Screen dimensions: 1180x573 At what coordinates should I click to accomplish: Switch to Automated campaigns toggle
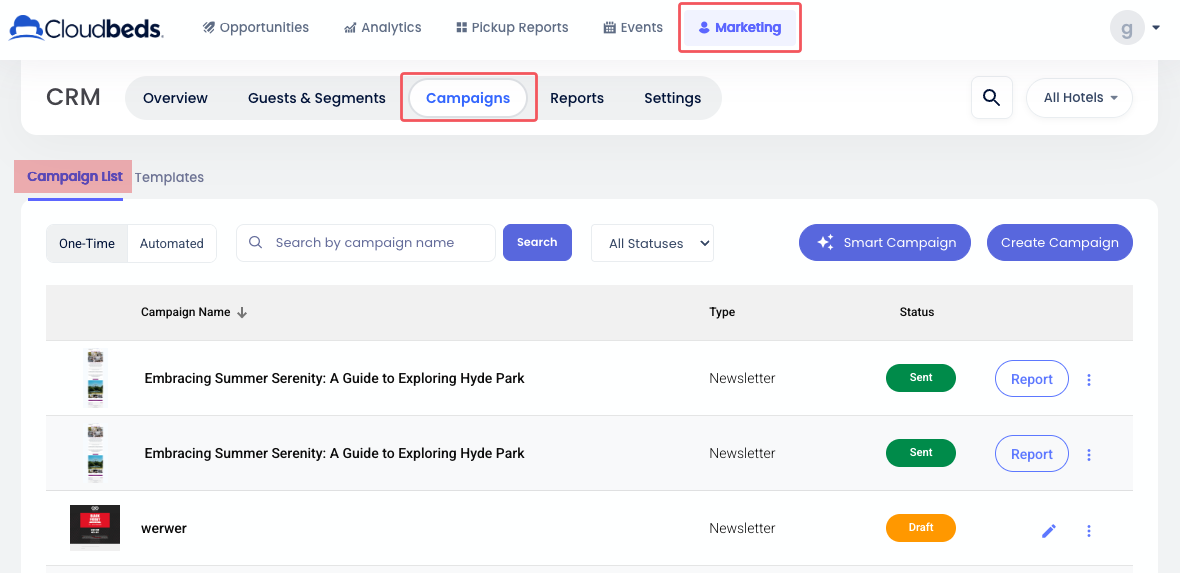[172, 243]
